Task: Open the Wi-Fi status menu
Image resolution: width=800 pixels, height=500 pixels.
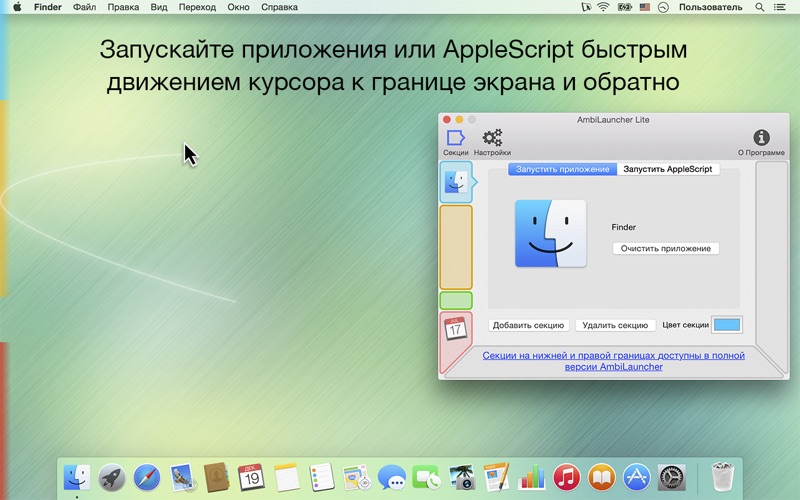Action: pyautogui.click(x=604, y=7)
